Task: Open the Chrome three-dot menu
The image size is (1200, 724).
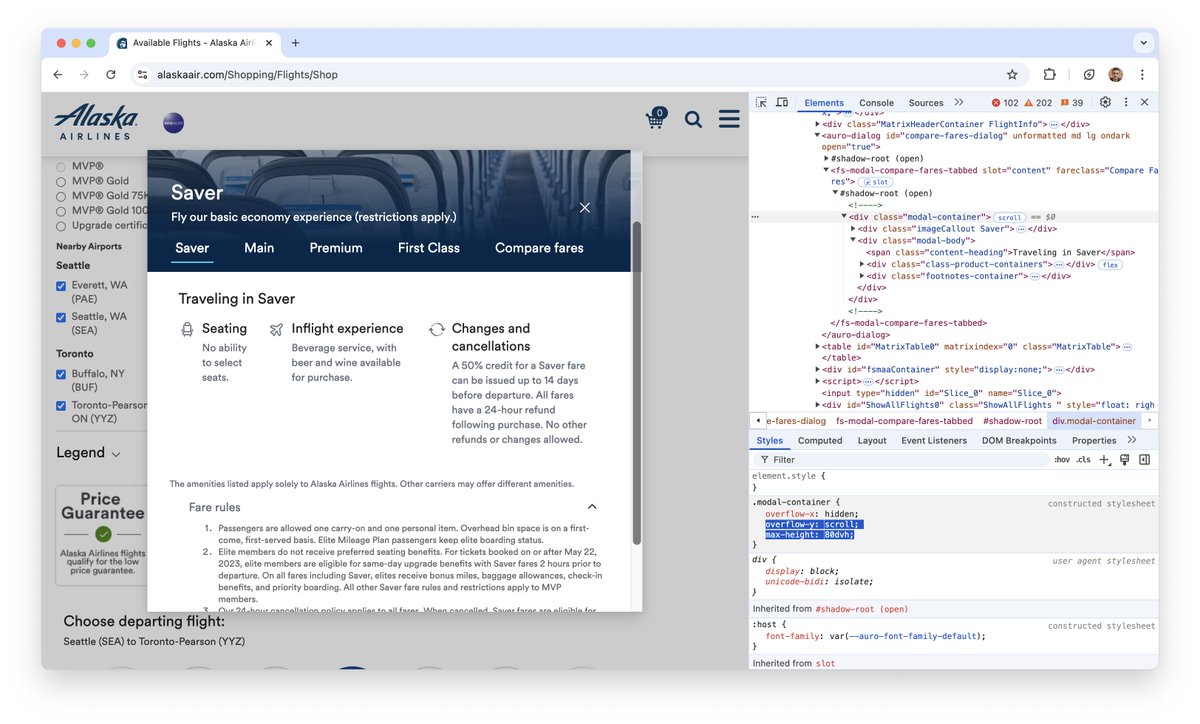Action: (1142, 74)
